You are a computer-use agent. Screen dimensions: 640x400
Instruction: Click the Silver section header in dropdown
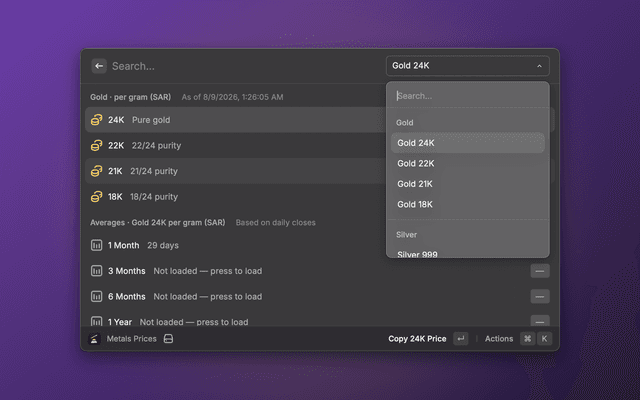[407, 235]
